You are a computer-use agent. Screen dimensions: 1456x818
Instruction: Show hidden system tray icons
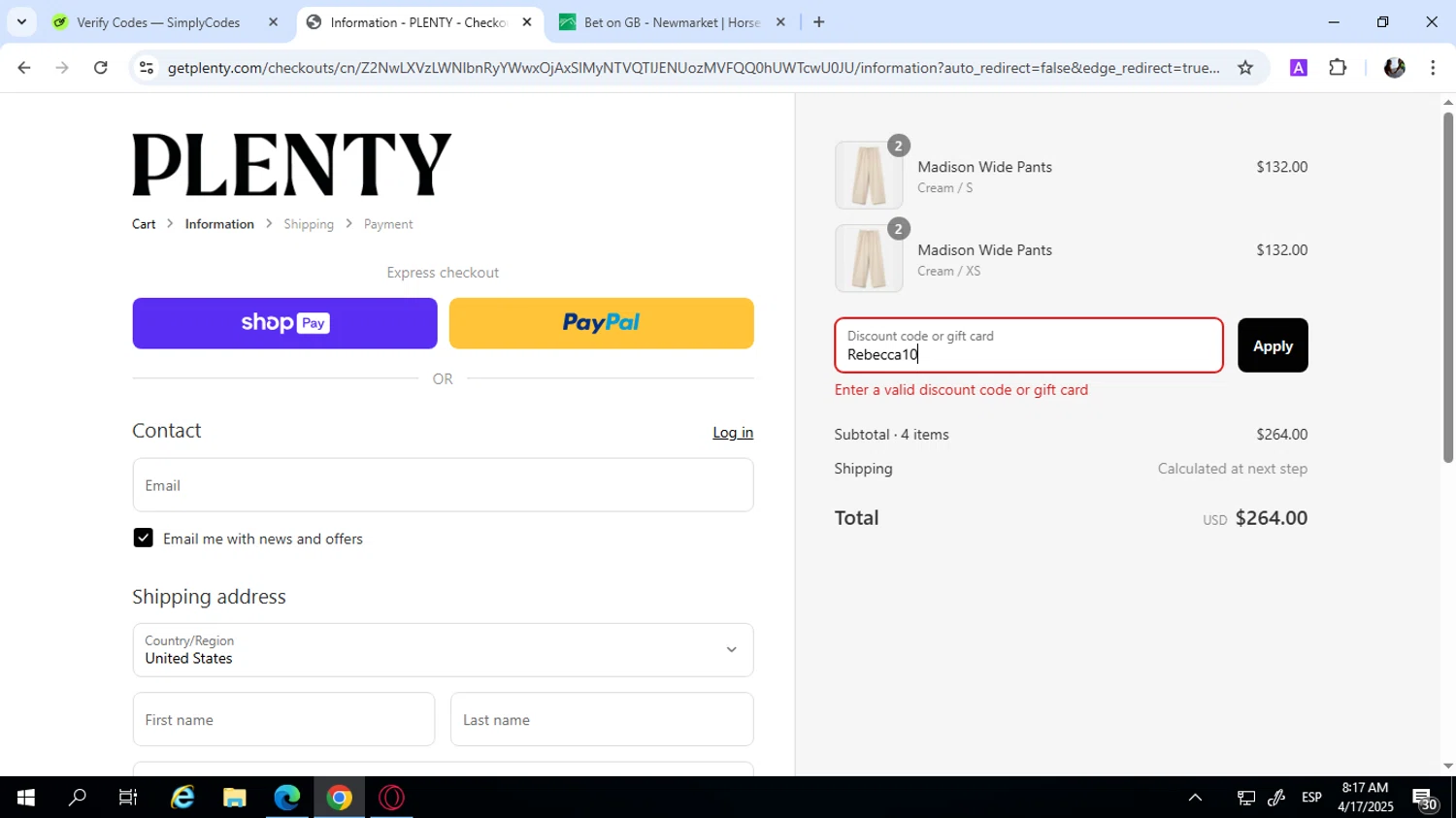(x=1196, y=798)
